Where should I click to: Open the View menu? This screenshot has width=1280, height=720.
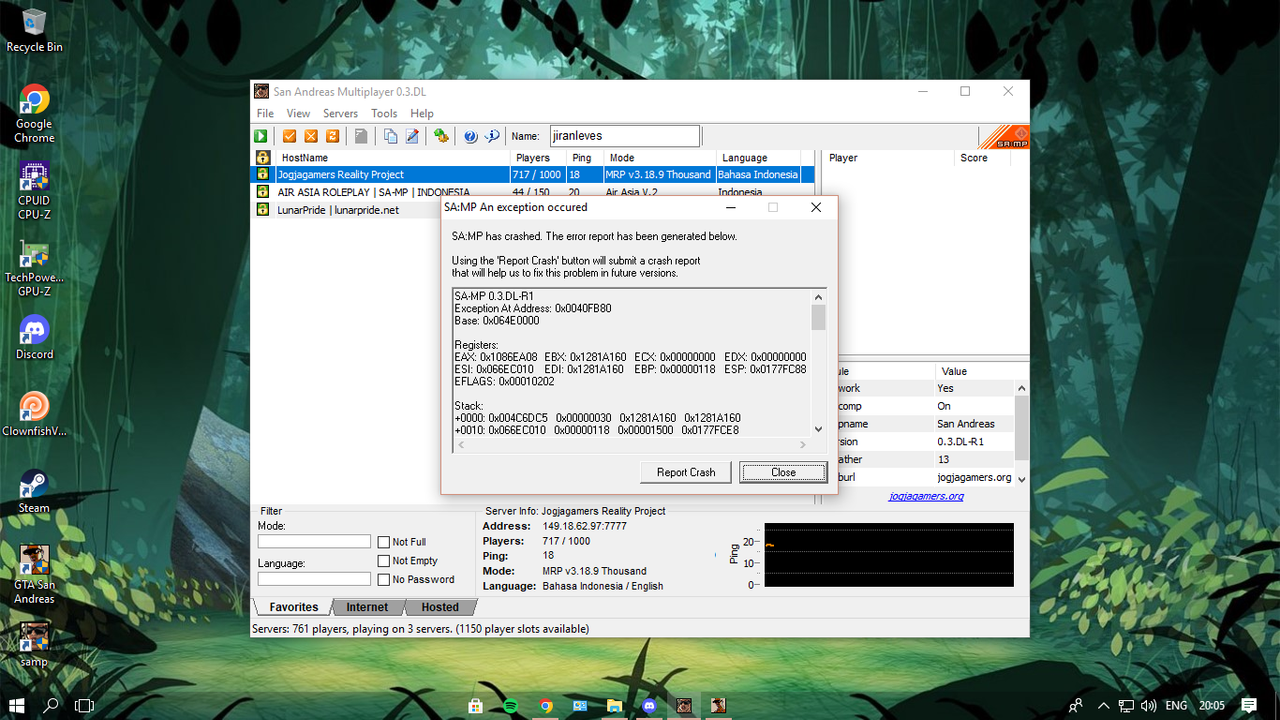(x=298, y=113)
